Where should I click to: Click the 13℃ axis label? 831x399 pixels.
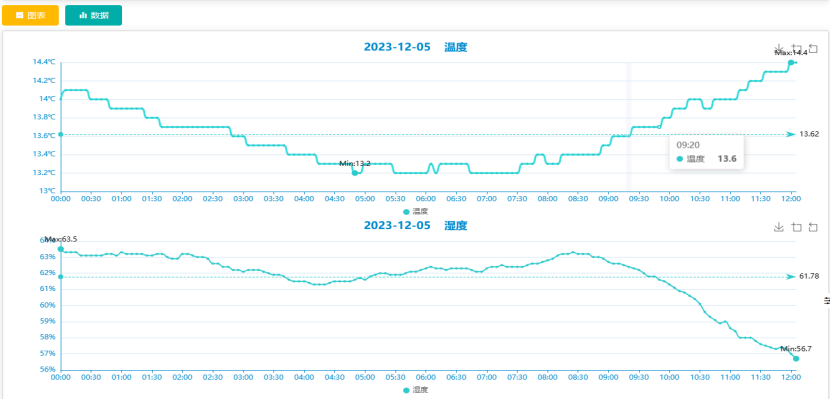47,191
